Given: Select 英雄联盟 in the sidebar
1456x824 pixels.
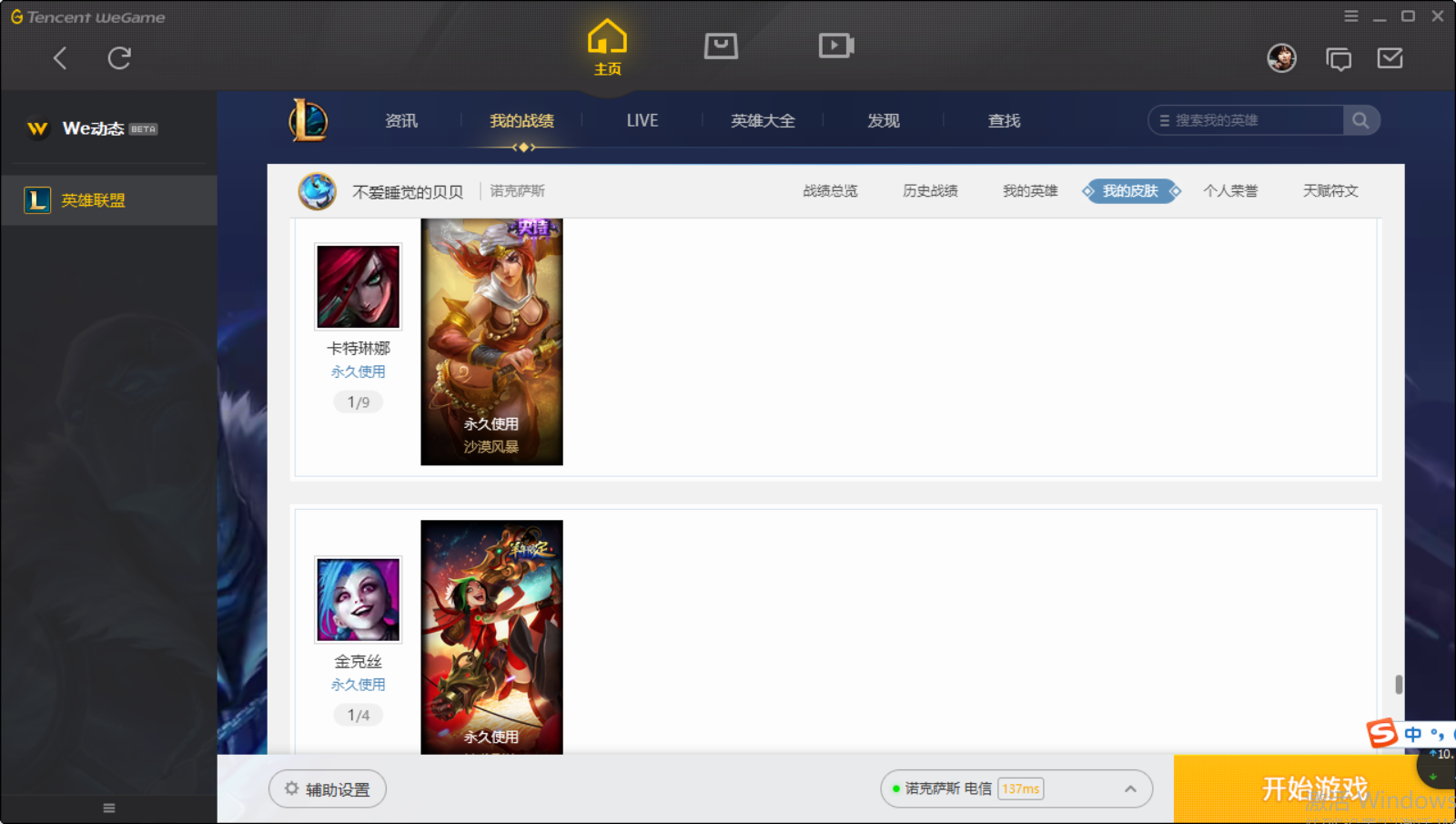Looking at the screenshot, I should point(108,200).
